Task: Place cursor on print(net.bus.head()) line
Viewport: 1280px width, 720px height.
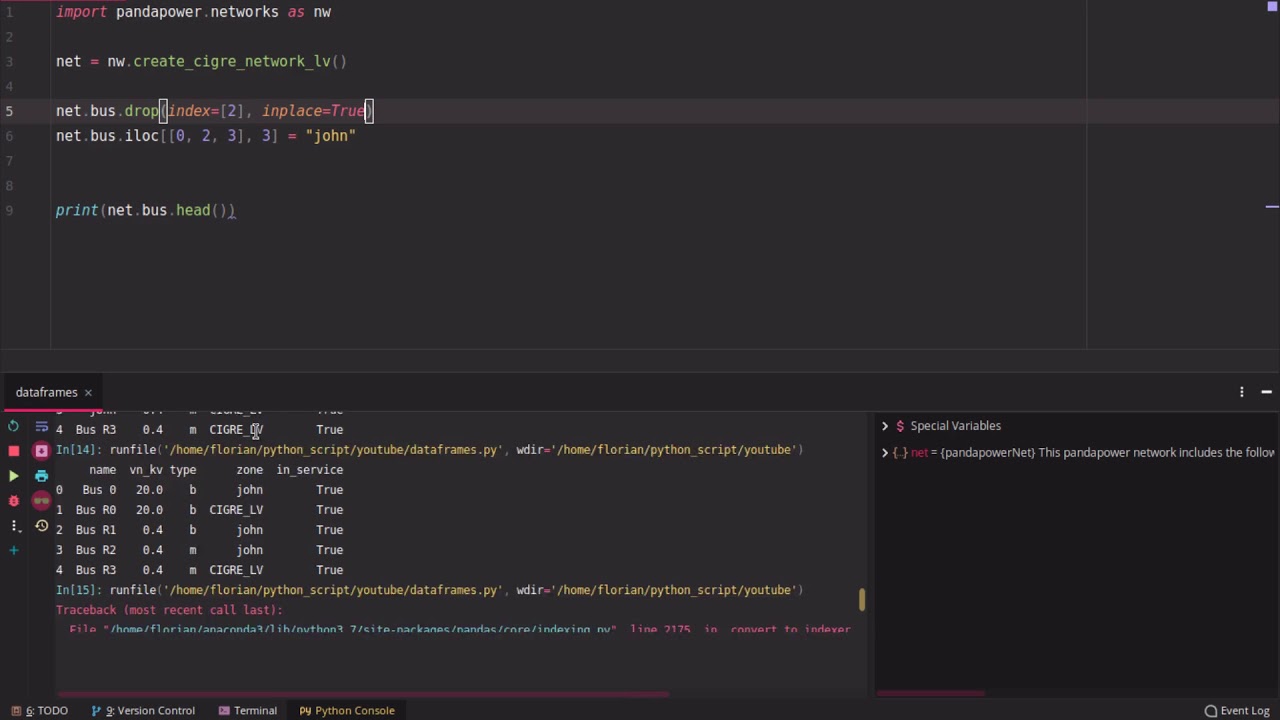Action: pyautogui.click(x=145, y=210)
